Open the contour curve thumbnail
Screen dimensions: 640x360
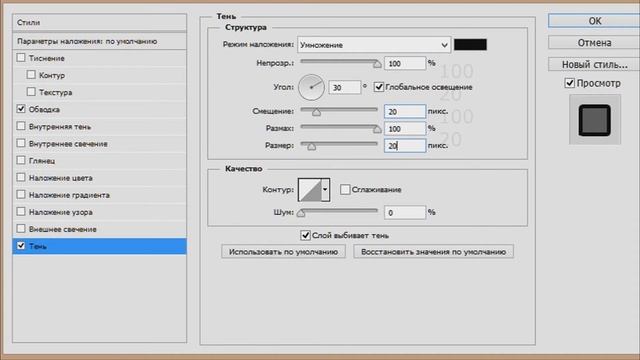[x=309, y=189]
